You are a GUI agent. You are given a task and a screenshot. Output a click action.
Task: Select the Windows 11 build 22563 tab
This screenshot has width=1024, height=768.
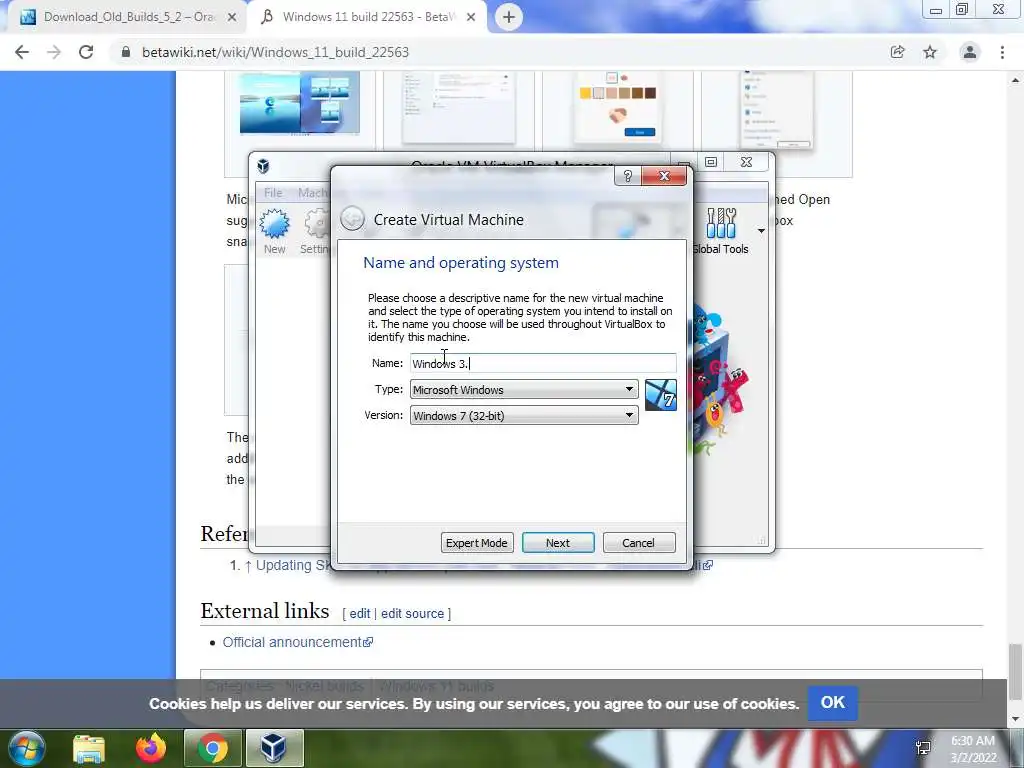coord(369,17)
